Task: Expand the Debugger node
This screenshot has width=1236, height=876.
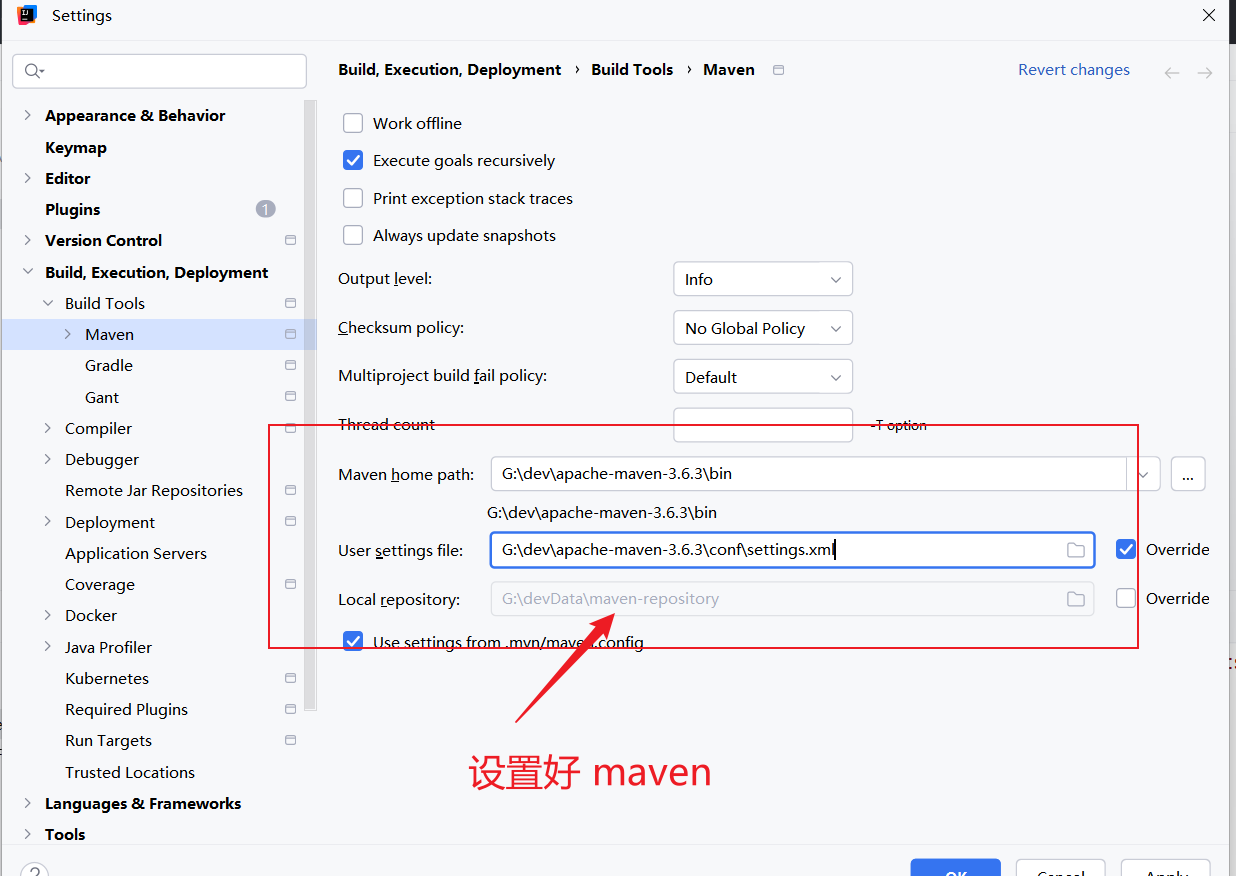Action: click(48, 459)
